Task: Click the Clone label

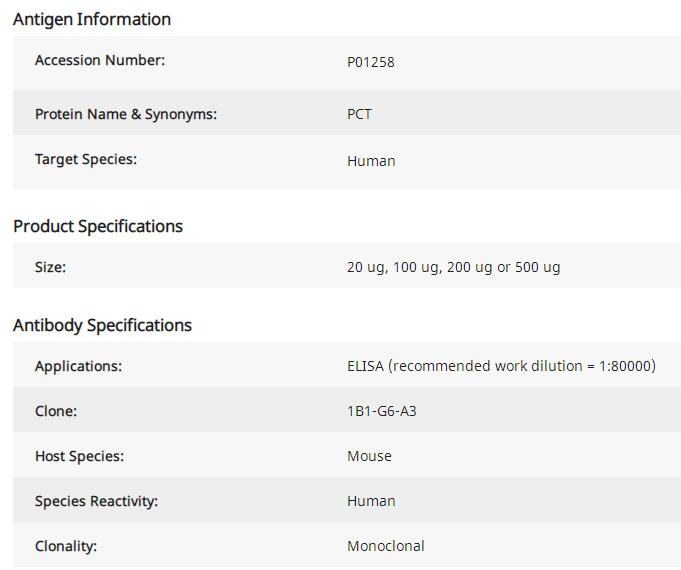Action: click(56, 411)
